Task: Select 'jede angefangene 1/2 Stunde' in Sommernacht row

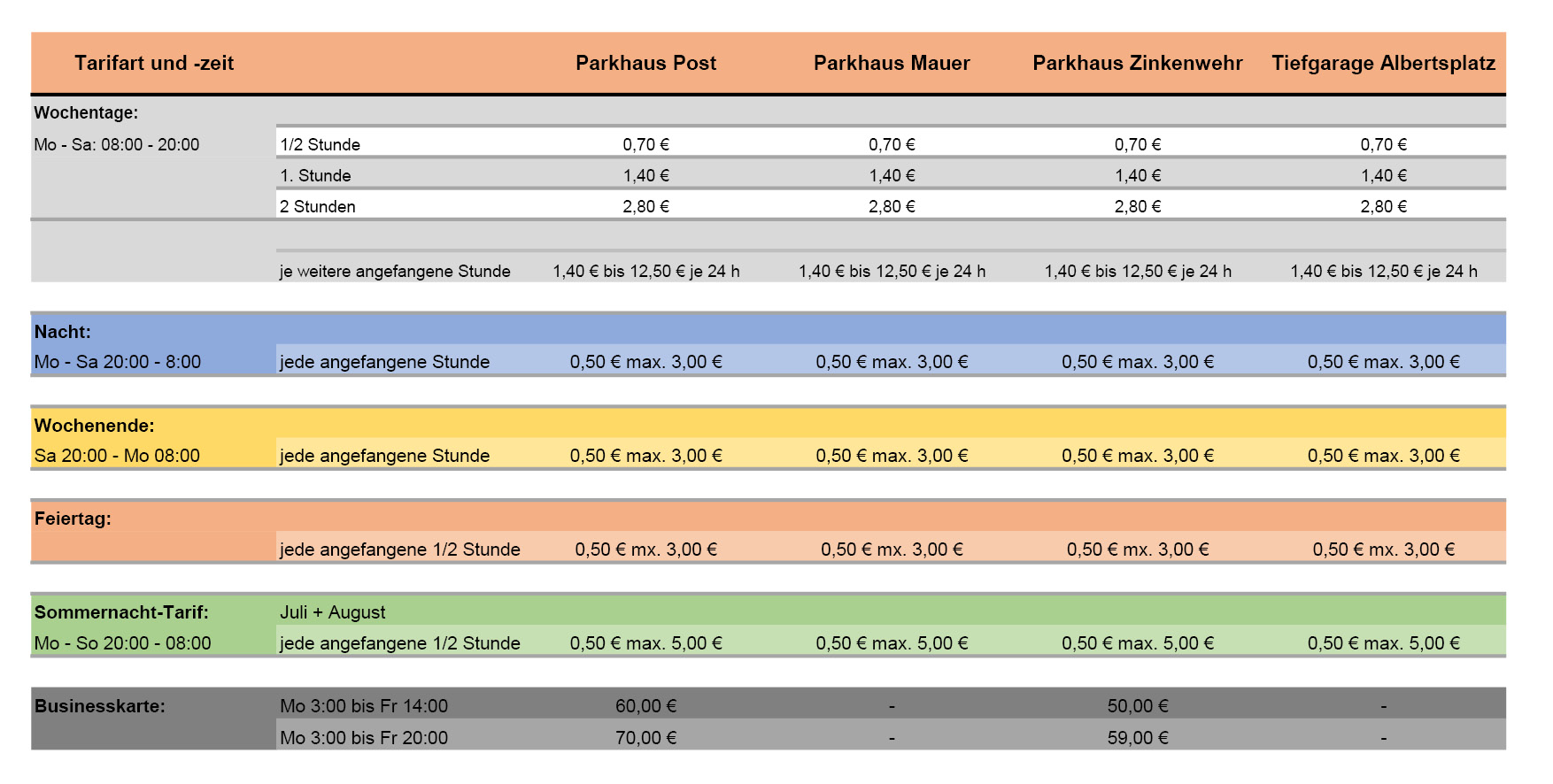Action: pos(400,643)
